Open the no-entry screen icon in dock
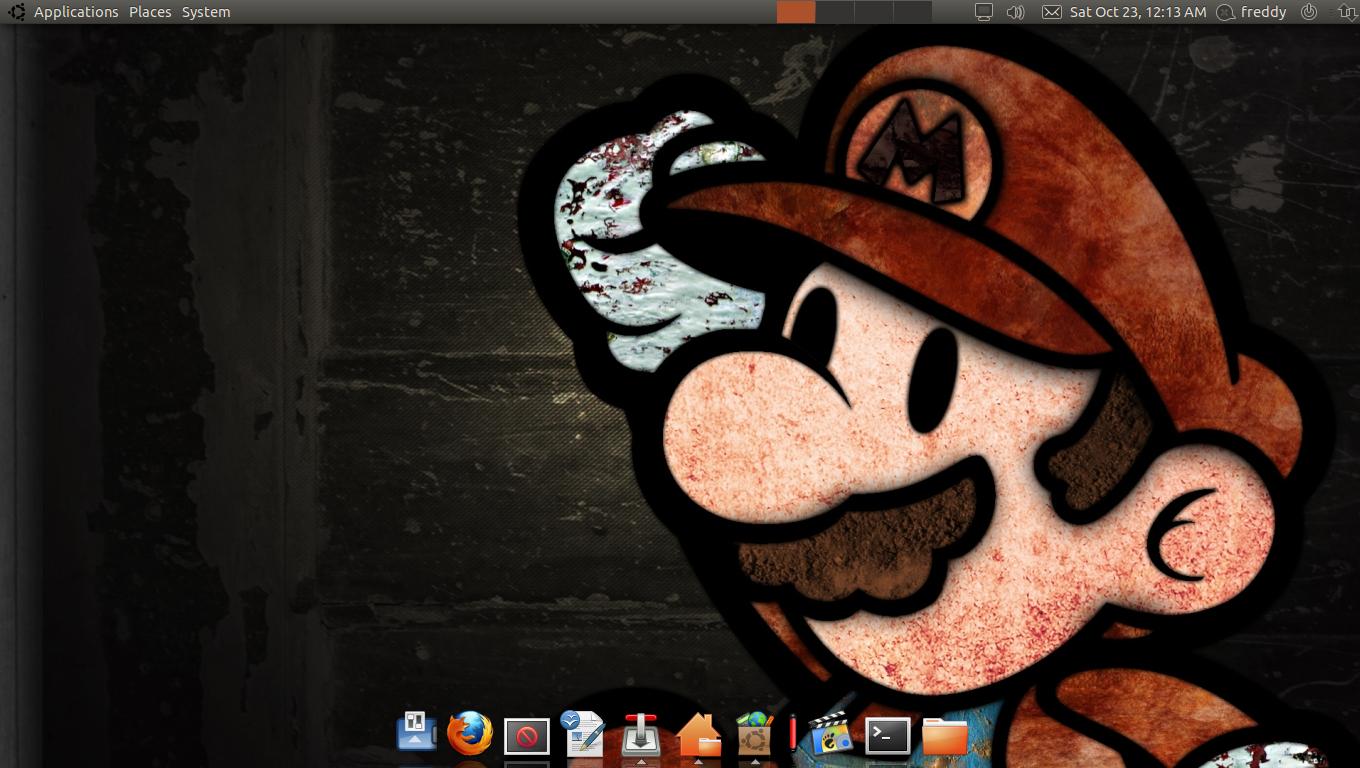Image resolution: width=1360 pixels, height=768 pixels. pos(527,737)
